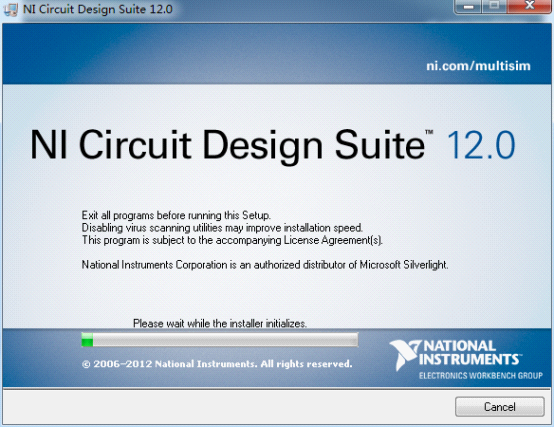Minimize the NI Circuit Design Suite window
Viewport: 554px width, 427px height.
click(x=468, y=6)
